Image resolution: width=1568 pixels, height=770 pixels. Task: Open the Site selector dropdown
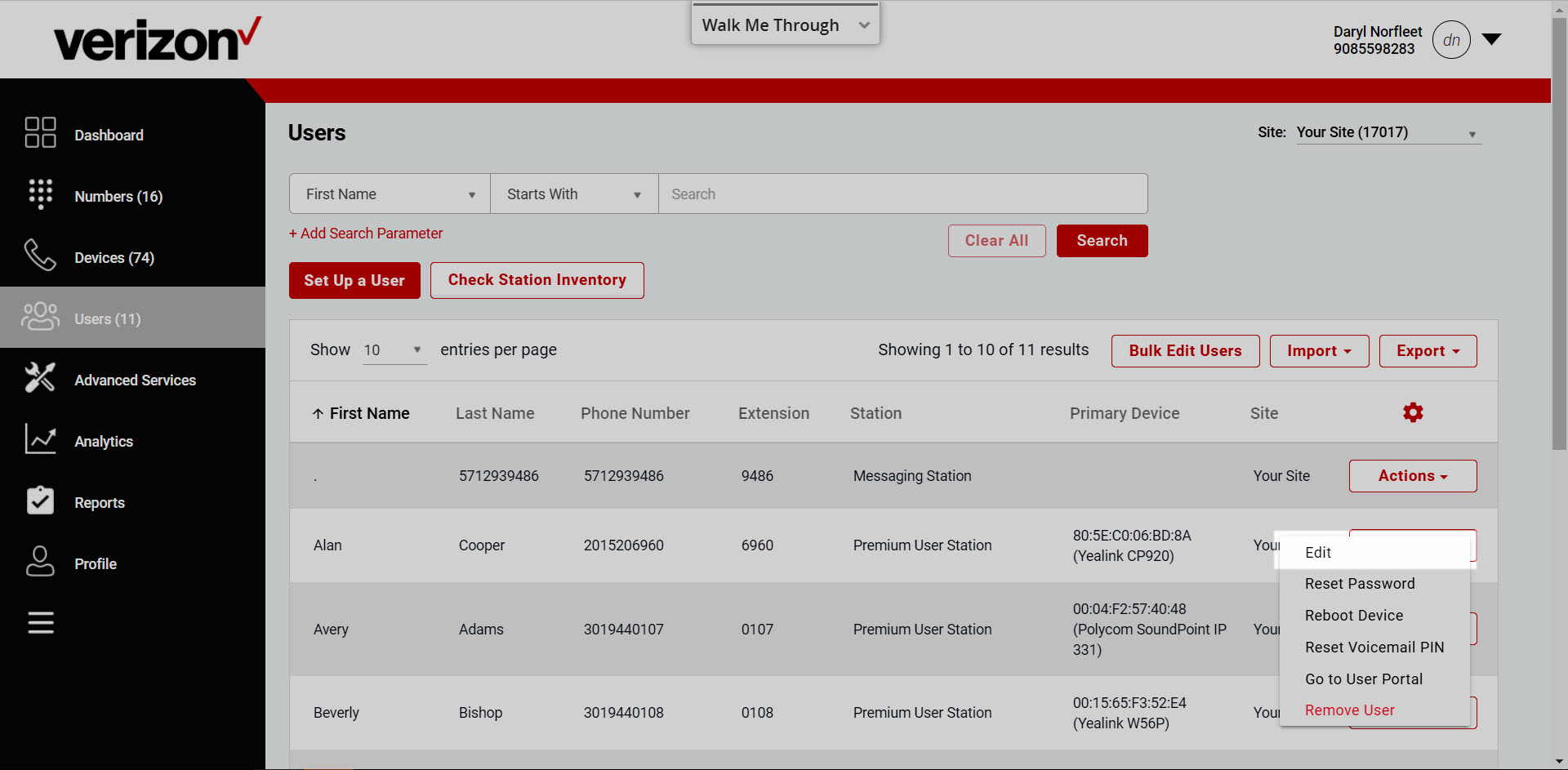pyautogui.click(x=1388, y=132)
